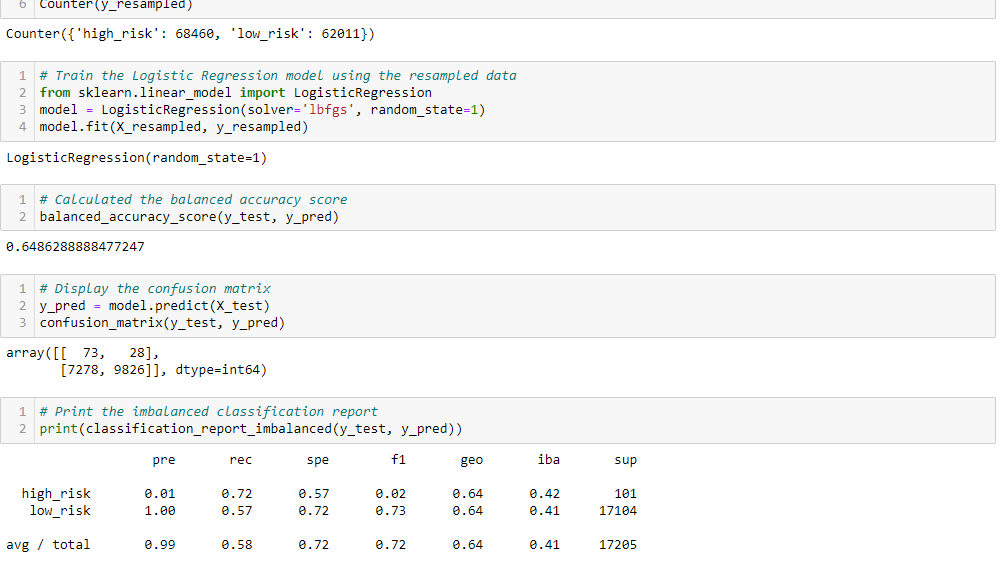The height and width of the screenshot is (567, 1002).
Task: Click the 'f1' column header in report
Action: click(398, 460)
